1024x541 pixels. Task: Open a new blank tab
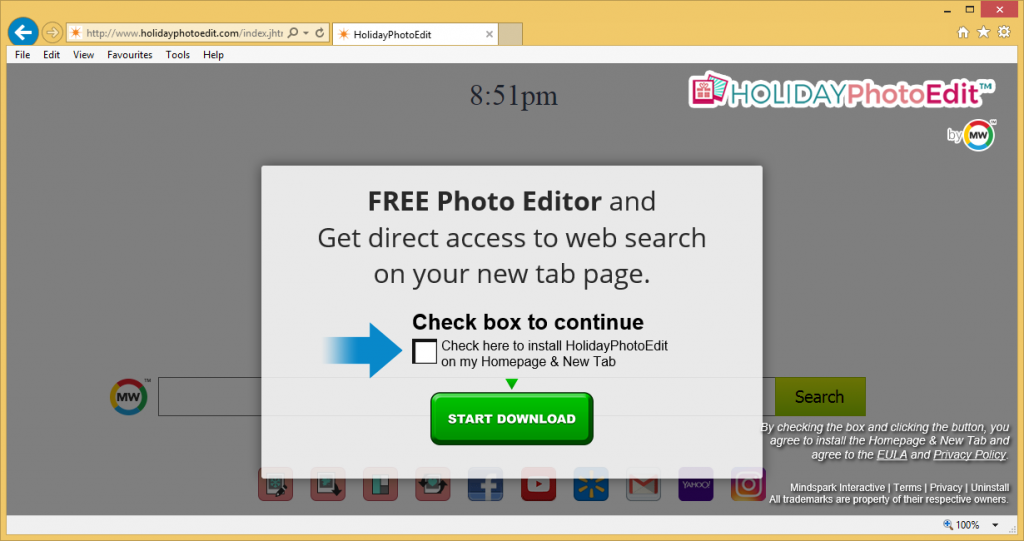(511, 34)
